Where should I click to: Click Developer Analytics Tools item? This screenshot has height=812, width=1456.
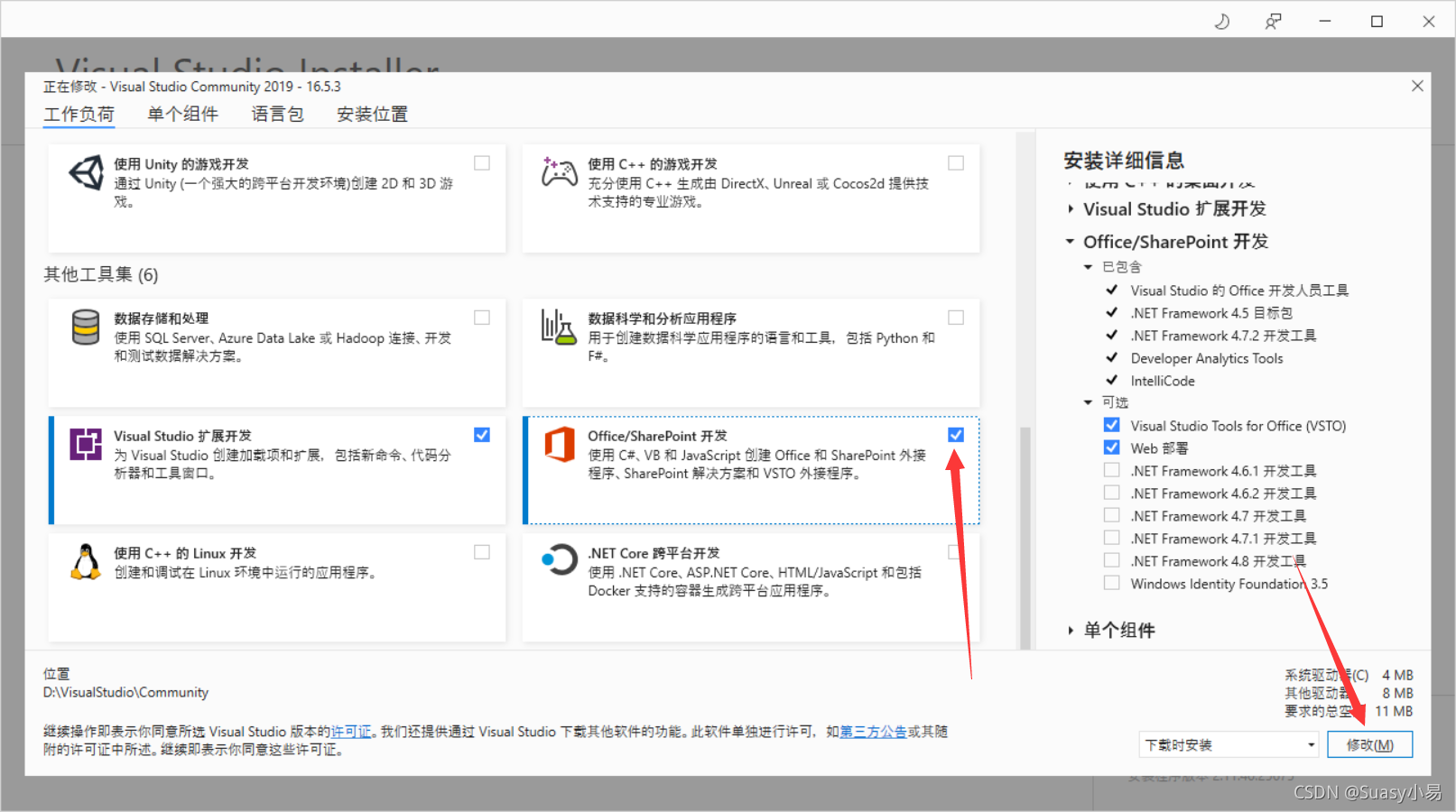(x=1207, y=358)
